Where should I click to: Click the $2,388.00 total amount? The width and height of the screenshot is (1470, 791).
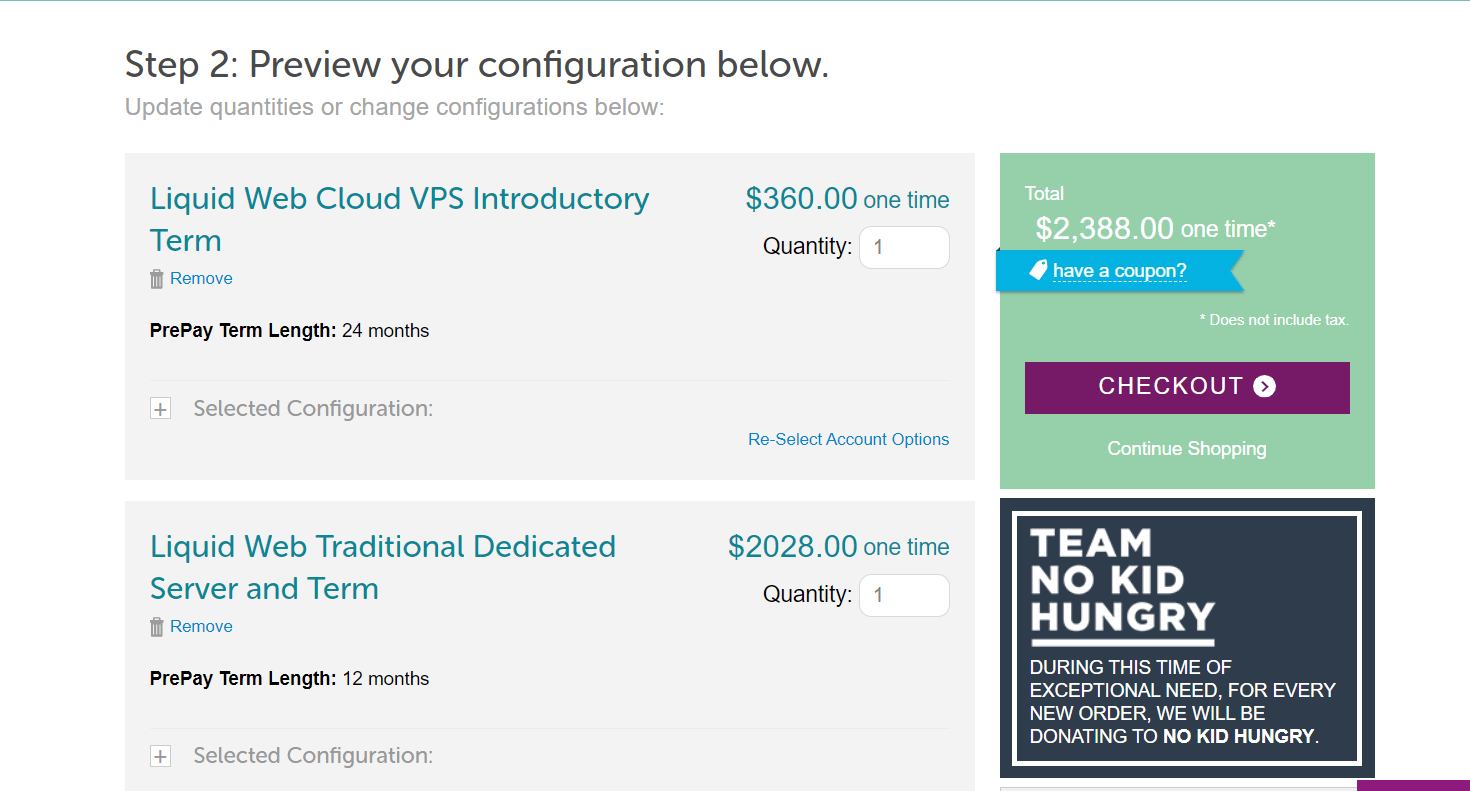(x=1104, y=229)
